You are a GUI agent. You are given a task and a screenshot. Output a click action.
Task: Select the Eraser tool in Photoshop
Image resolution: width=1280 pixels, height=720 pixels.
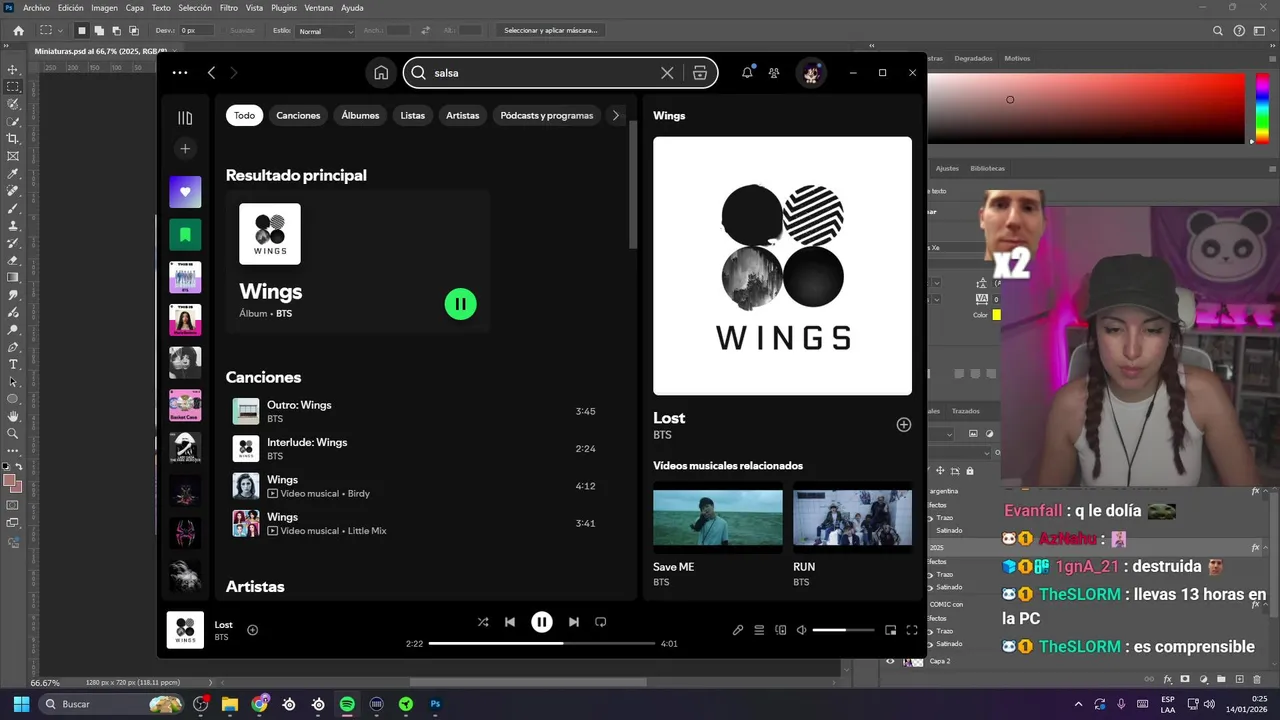(13, 260)
